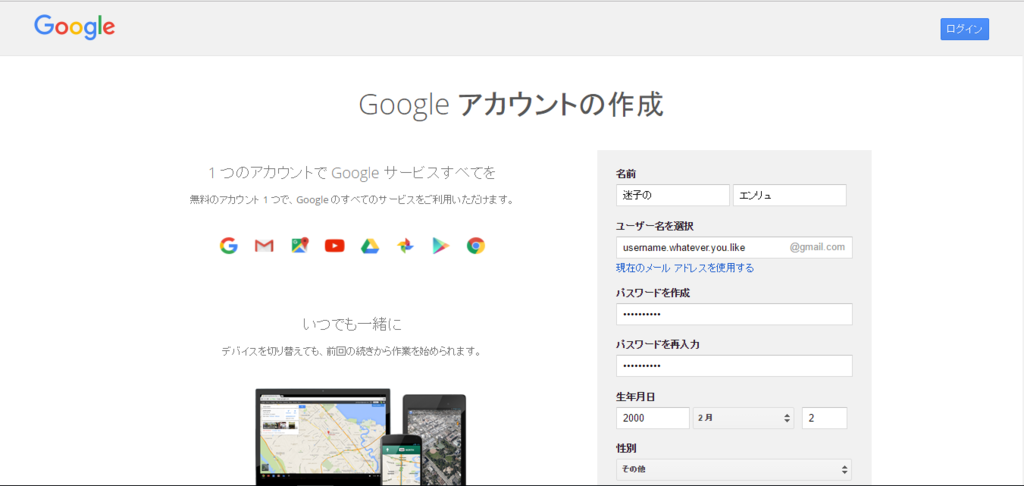Screen dimensions: 1024x486
Task: Click the Google logo in header
Action: click(x=74, y=27)
